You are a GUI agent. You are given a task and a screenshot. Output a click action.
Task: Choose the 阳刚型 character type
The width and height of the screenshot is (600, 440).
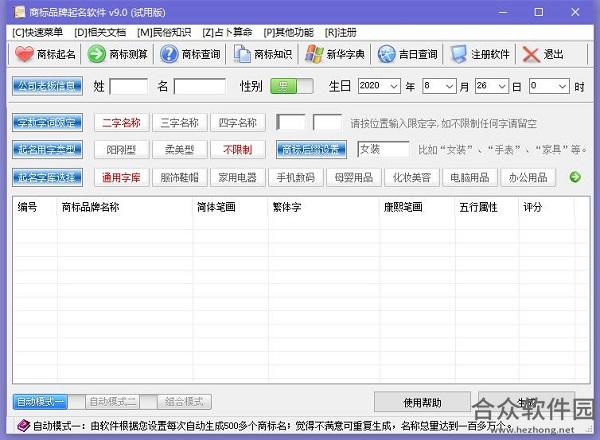pyautogui.click(x=121, y=149)
